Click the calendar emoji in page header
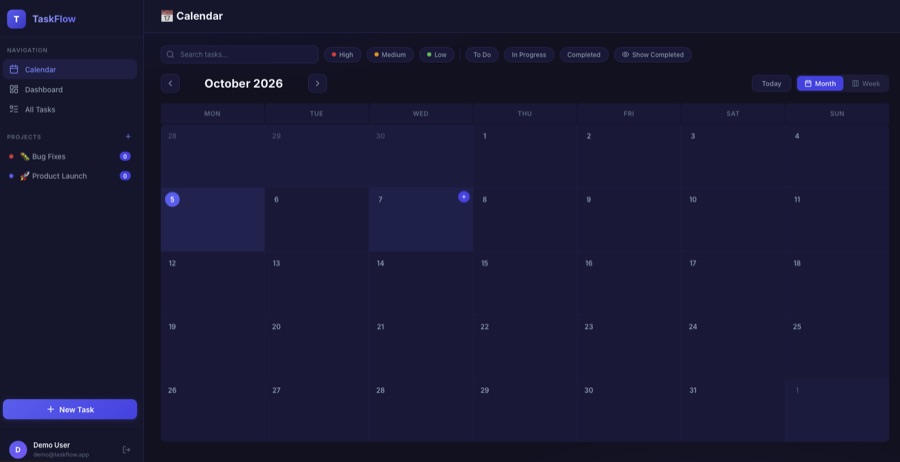This screenshot has width=900, height=462. click(166, 16)
